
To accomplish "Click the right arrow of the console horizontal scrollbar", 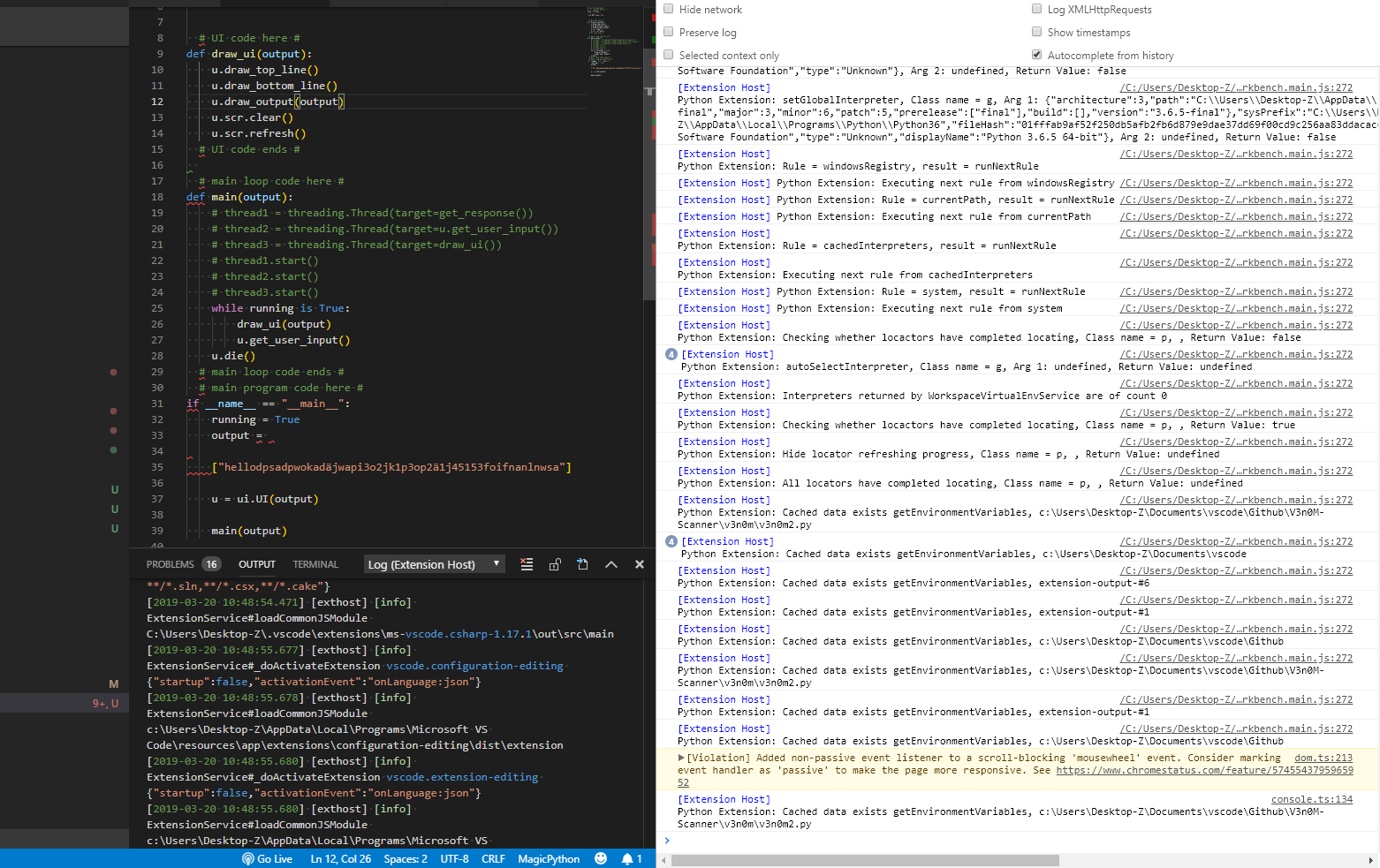I will tap(1371, 860).
